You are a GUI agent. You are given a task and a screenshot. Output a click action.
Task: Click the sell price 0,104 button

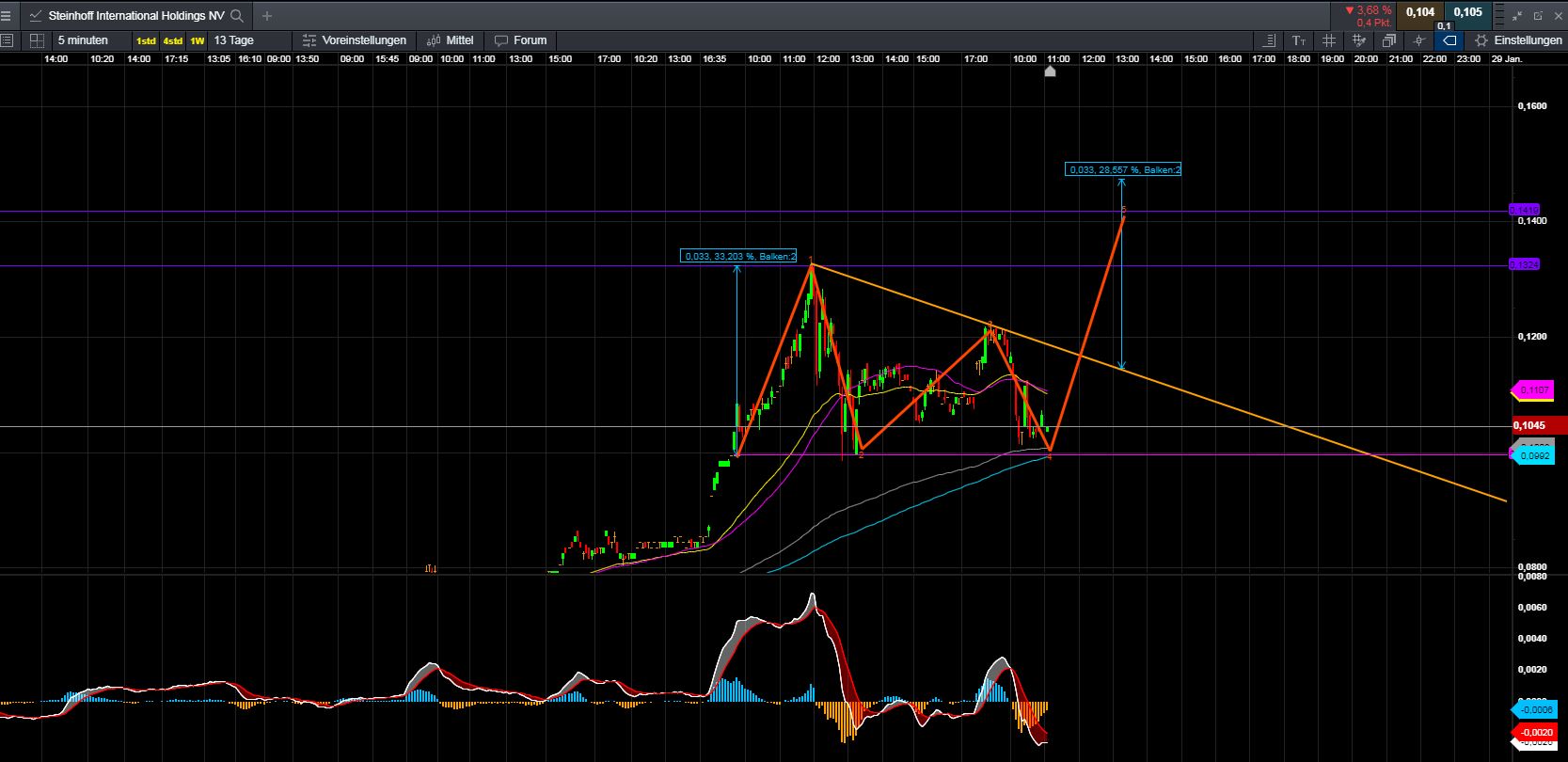tap(1420, 12)
